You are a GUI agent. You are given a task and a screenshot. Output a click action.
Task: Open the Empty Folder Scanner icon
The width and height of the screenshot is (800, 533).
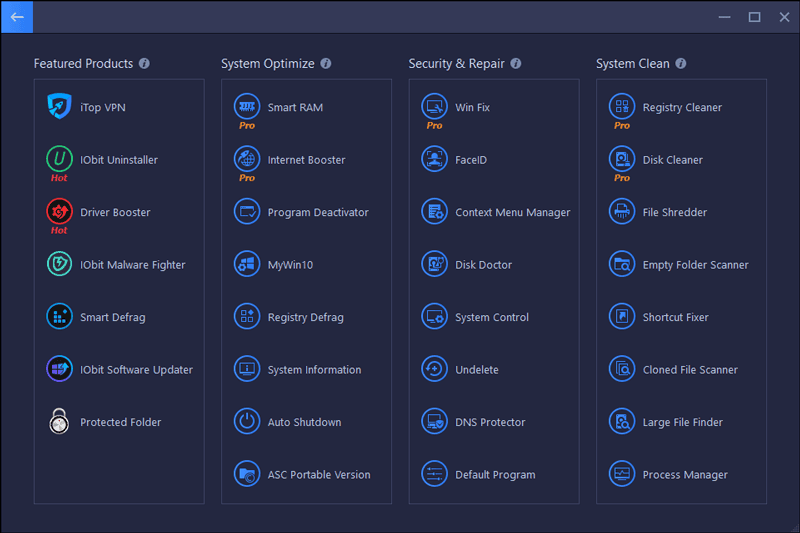622,264
